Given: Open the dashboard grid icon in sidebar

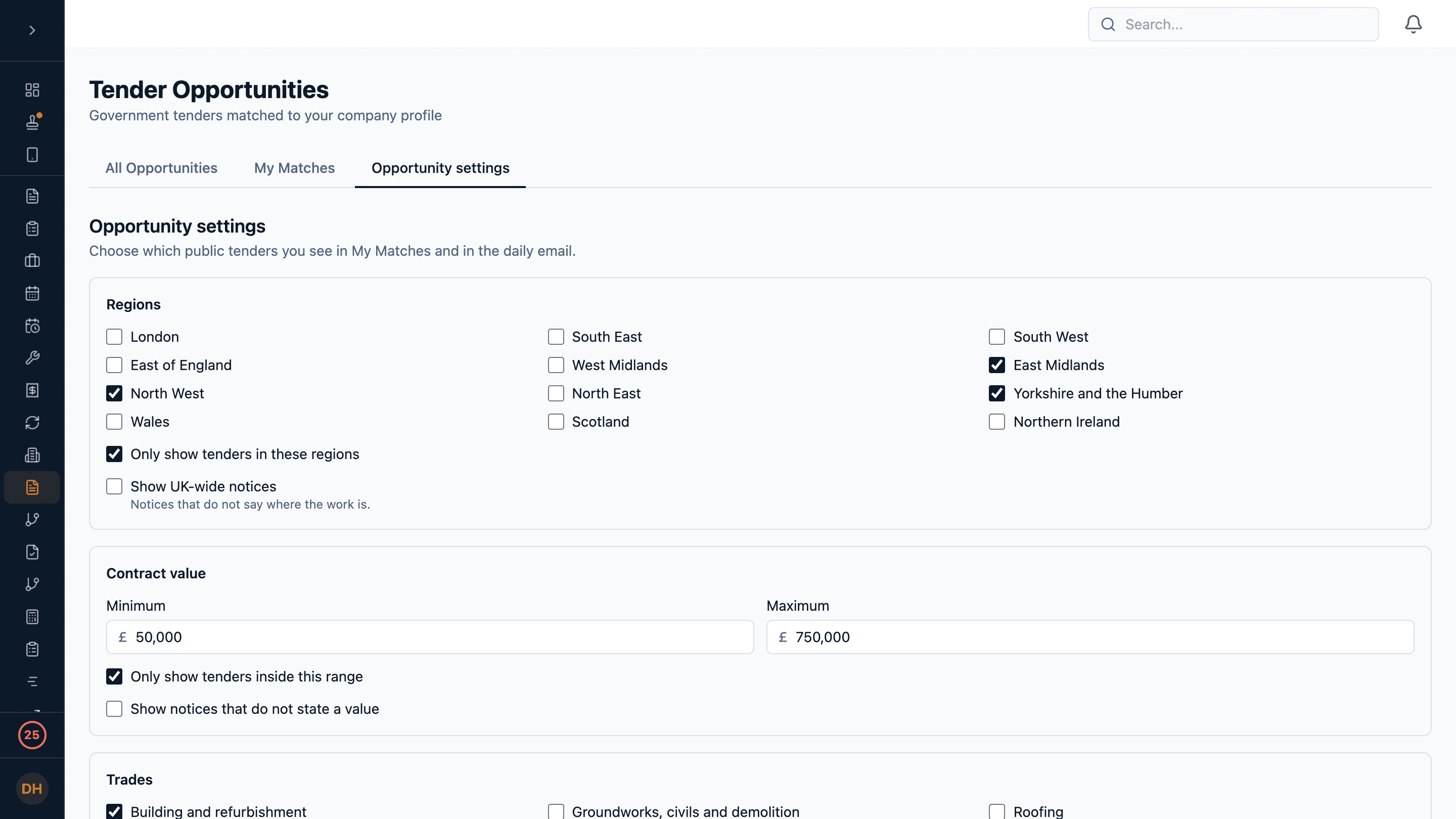Looking at the screenshot, I should click(32, 90).
